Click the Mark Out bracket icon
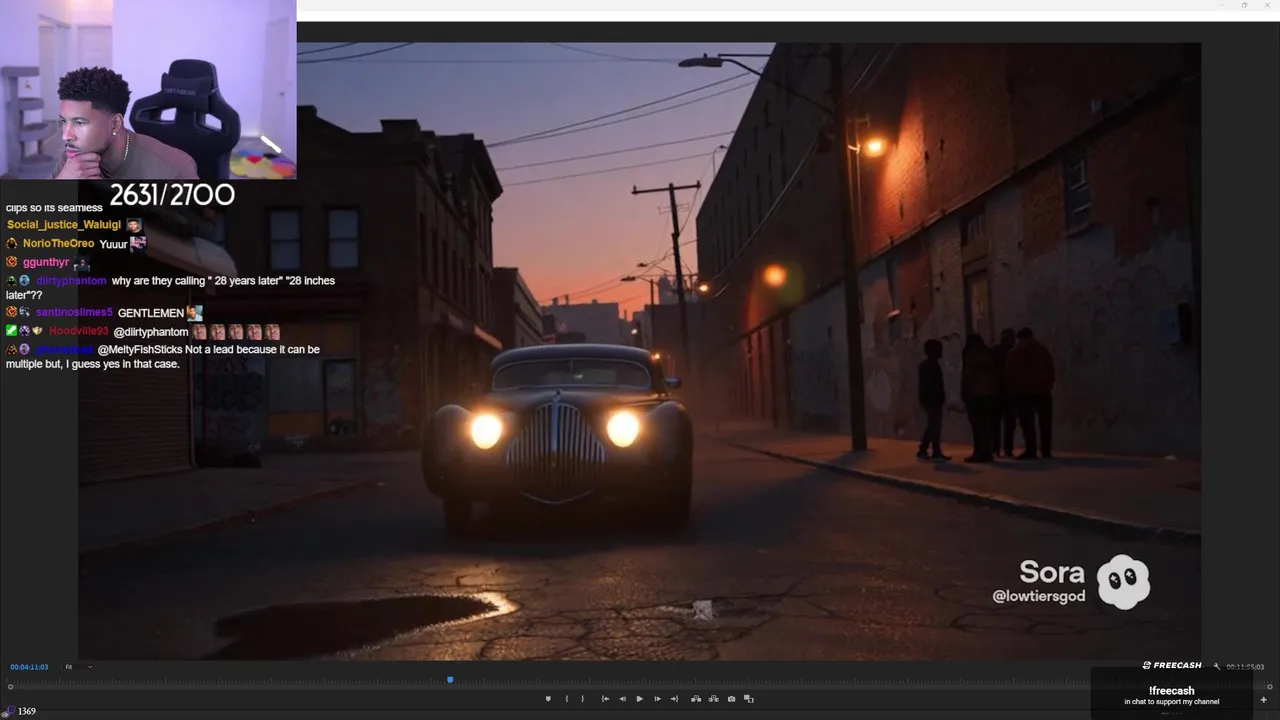This screenshot has width=1280, height=720. pos(583,699)
